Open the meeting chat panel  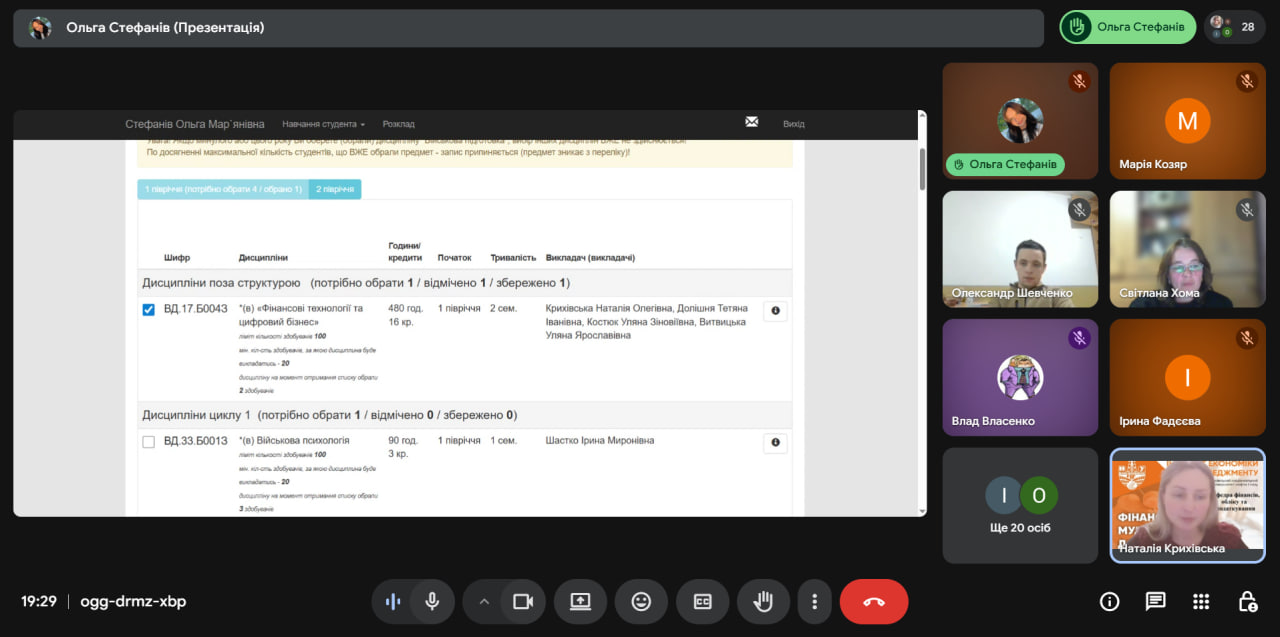[1155, 601]
